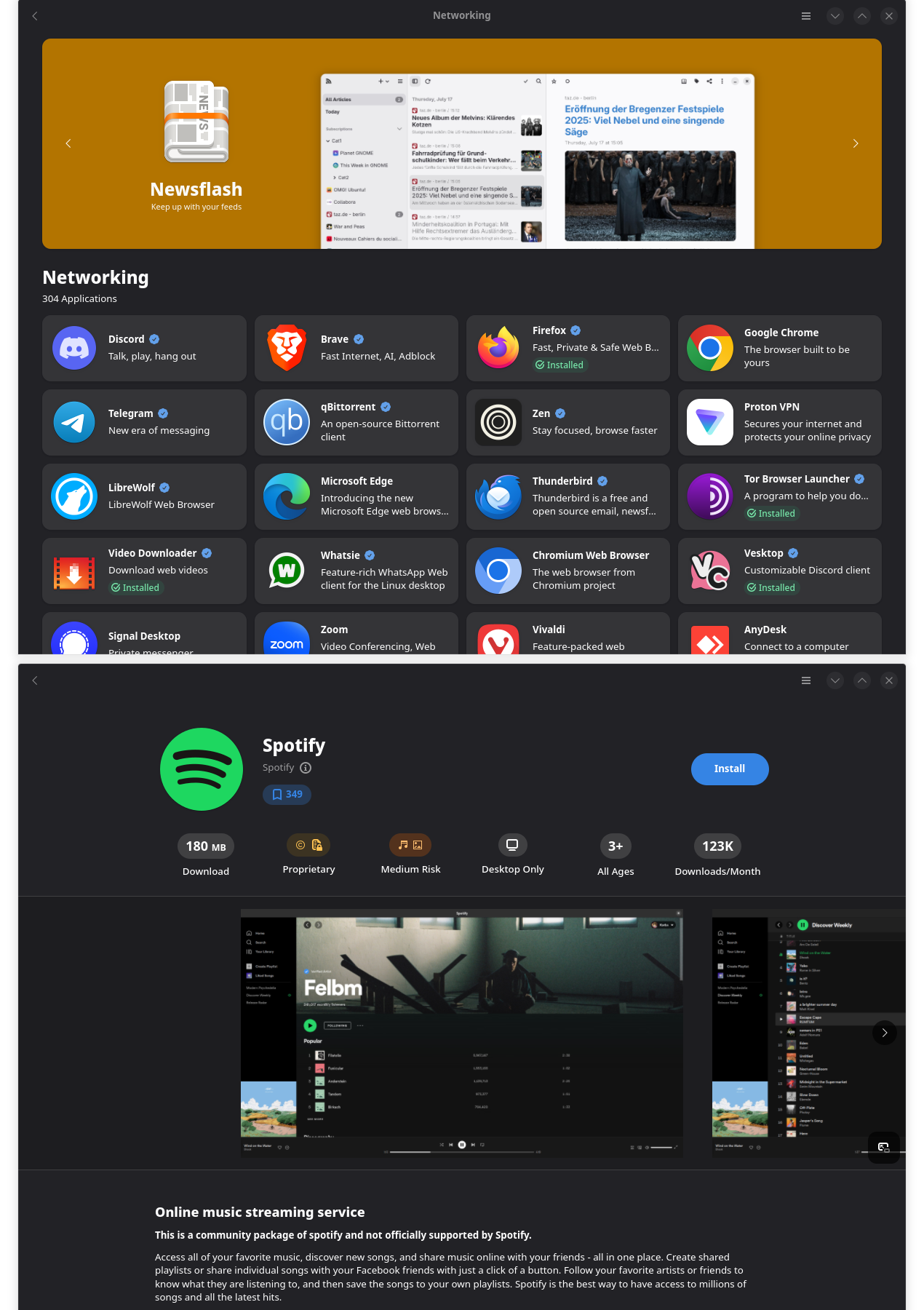Go back in the Networking window
This screenshot has width=924, height=1310.
pyautogui.click(x=35, y=15)
